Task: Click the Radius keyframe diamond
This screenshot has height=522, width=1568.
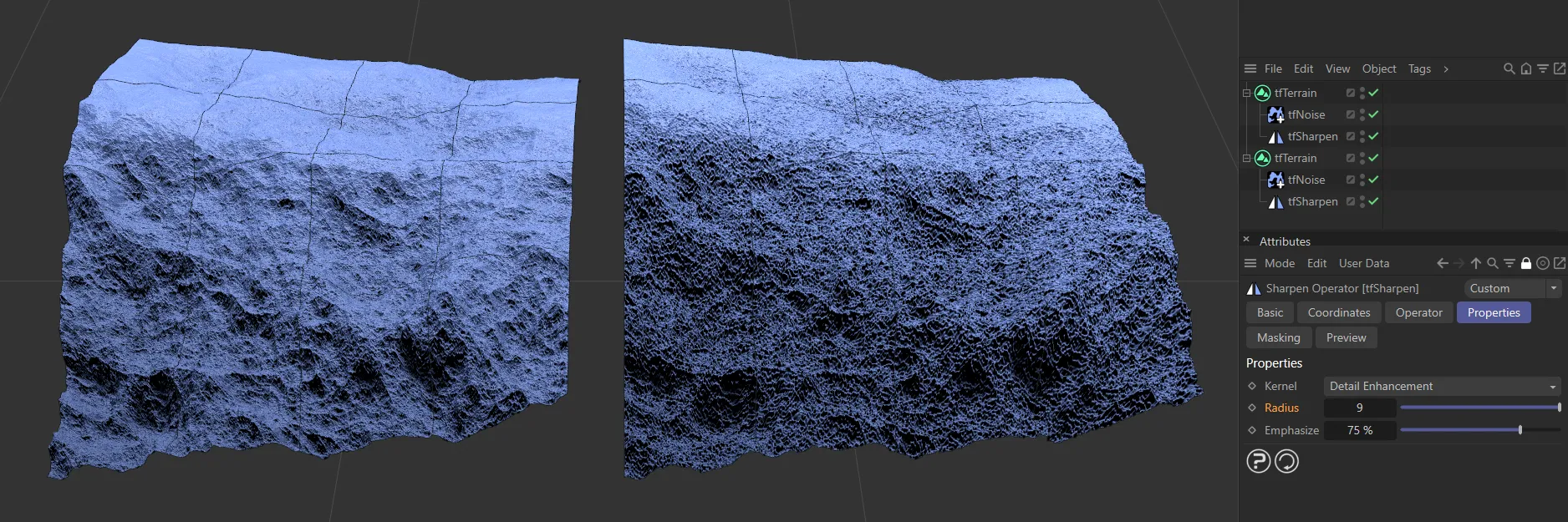Action: point(1252,408)
